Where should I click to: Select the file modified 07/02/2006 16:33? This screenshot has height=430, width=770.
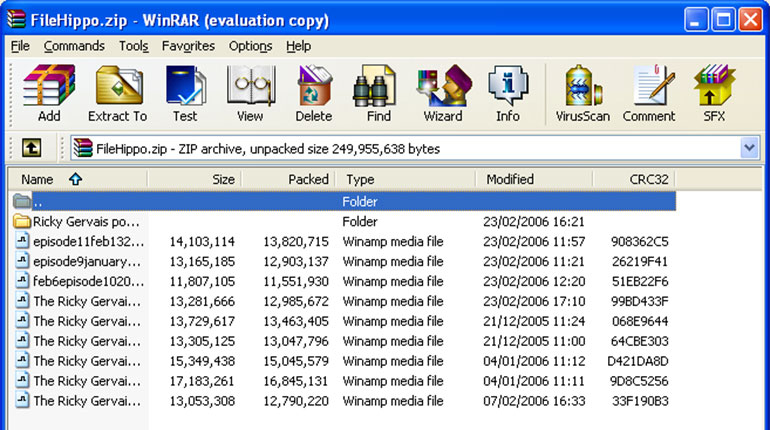point(342,401)
